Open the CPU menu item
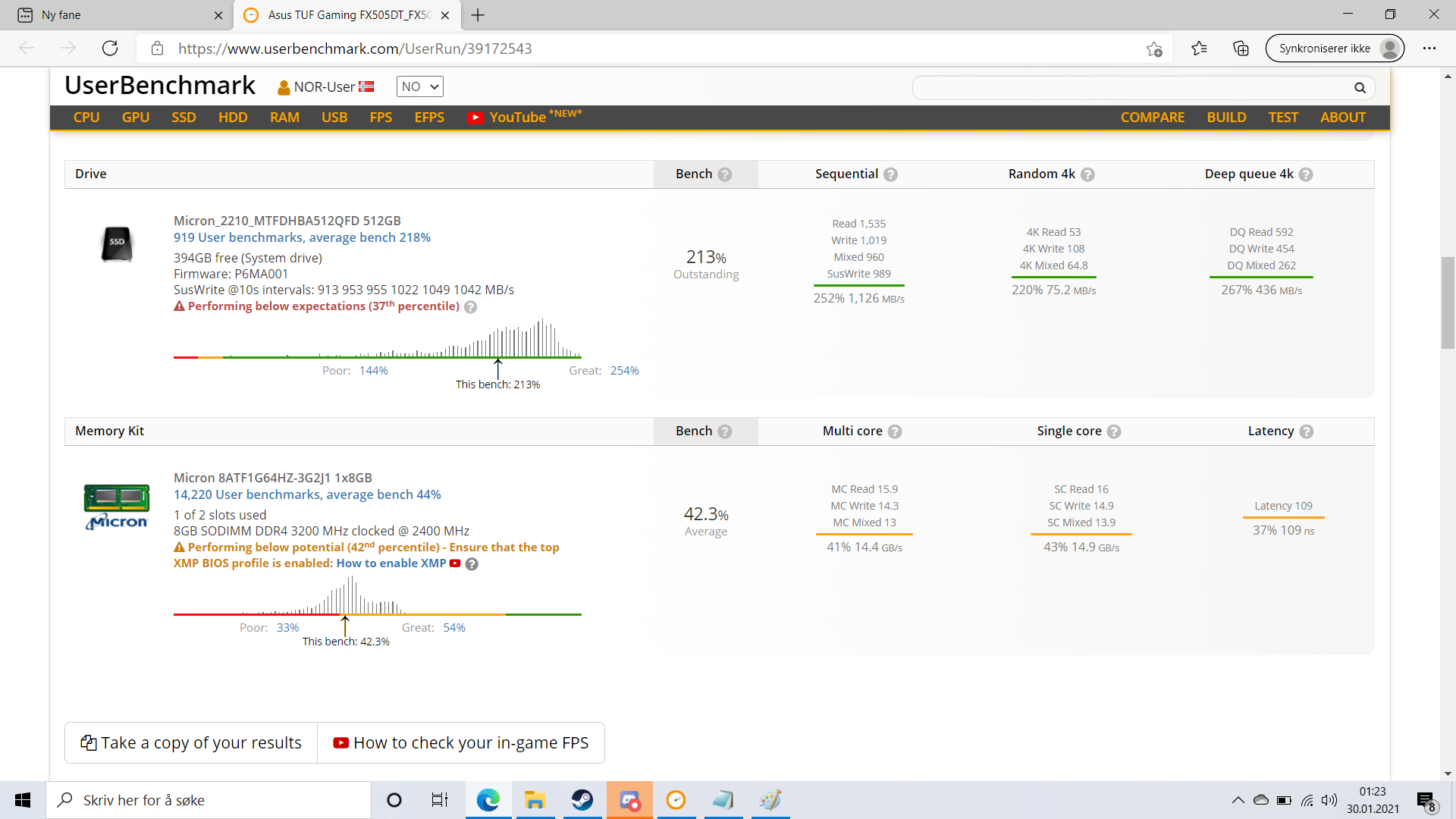This screenshot has height=819, width=1456. (x=86, y=118)
